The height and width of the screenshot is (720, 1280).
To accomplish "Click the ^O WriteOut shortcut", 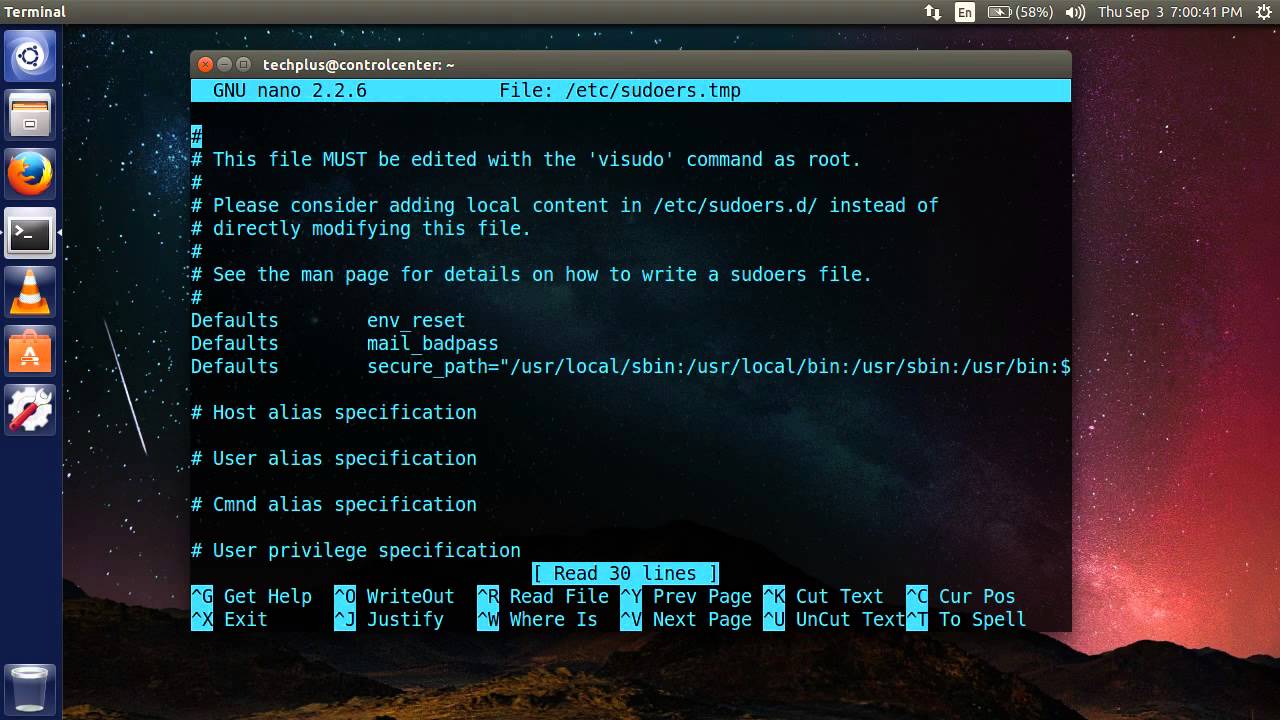I will click(394, 597).
